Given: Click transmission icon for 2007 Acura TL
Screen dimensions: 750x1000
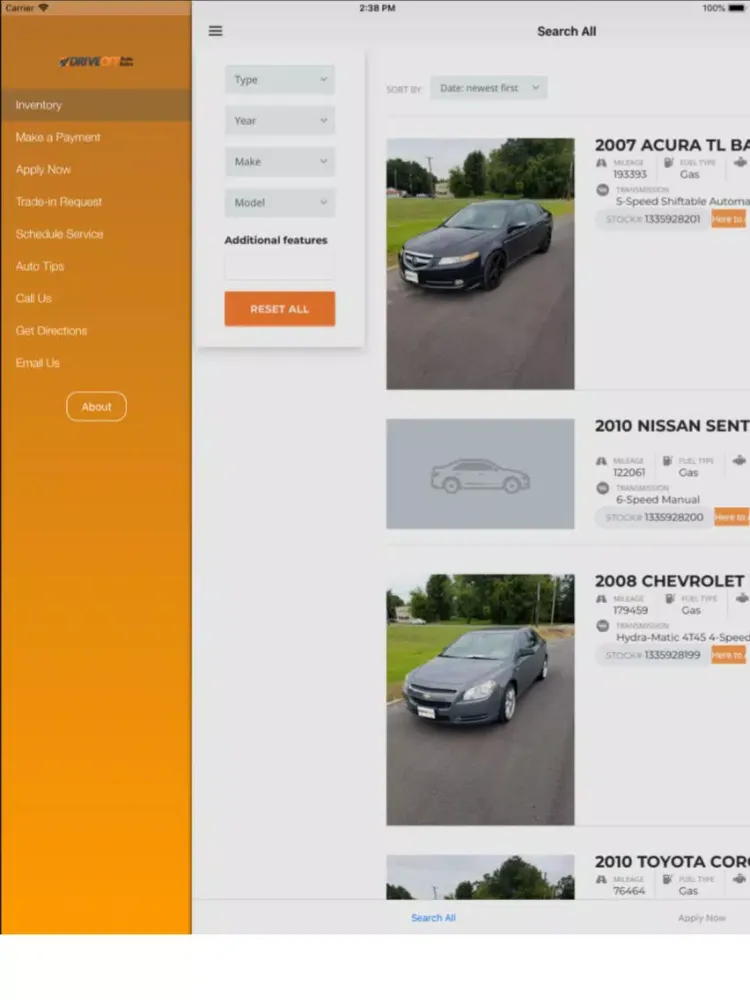Looking at the screenshot, I should 602,190.
